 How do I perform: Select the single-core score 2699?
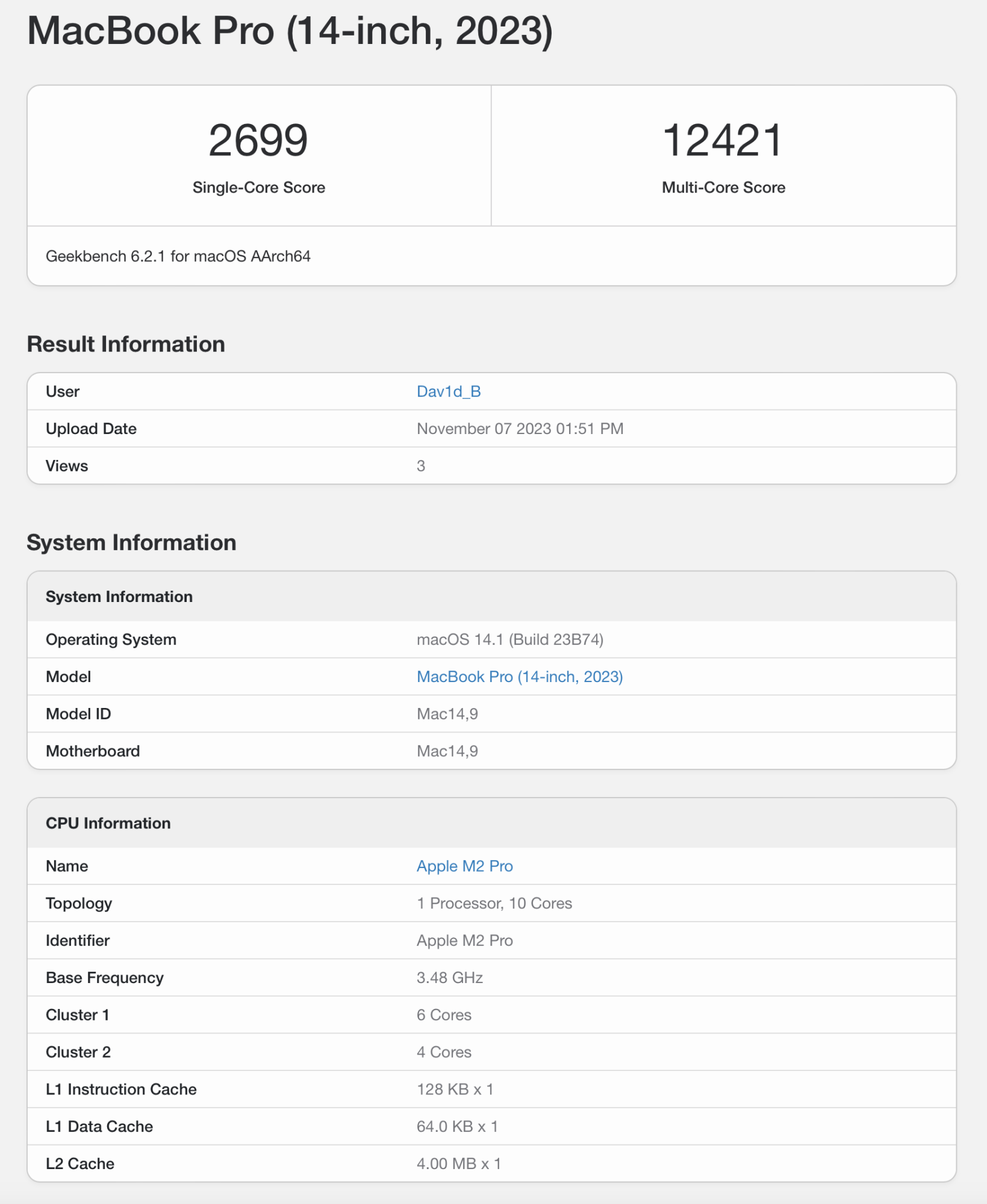[x=258, y=140]
